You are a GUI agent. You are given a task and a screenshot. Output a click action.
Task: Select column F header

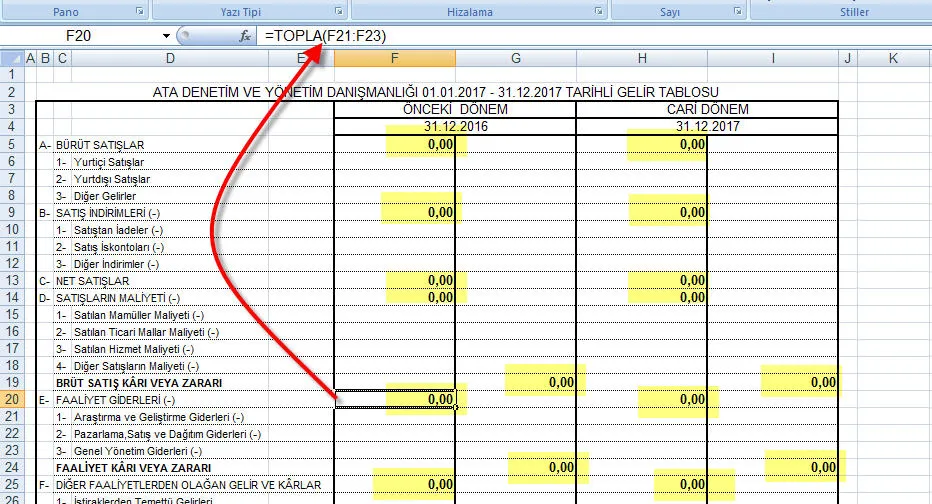point(395,59)
